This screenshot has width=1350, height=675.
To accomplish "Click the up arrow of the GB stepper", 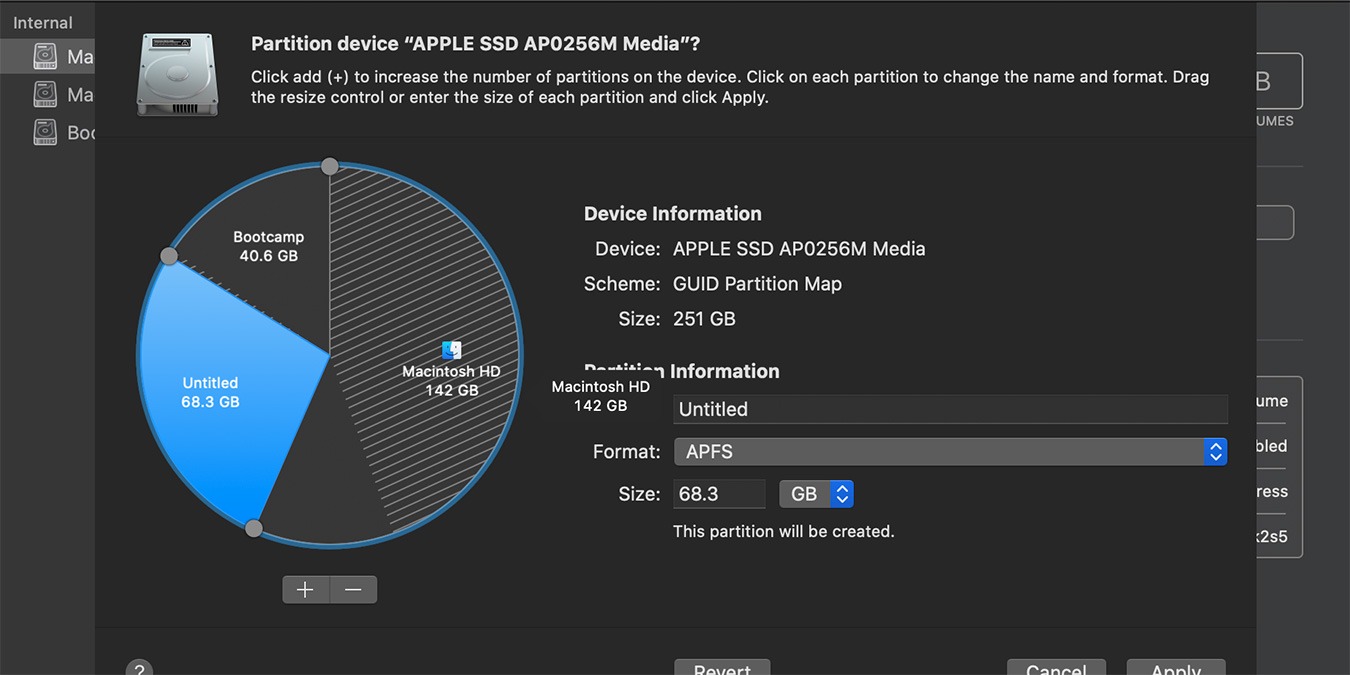I will 841,488.
